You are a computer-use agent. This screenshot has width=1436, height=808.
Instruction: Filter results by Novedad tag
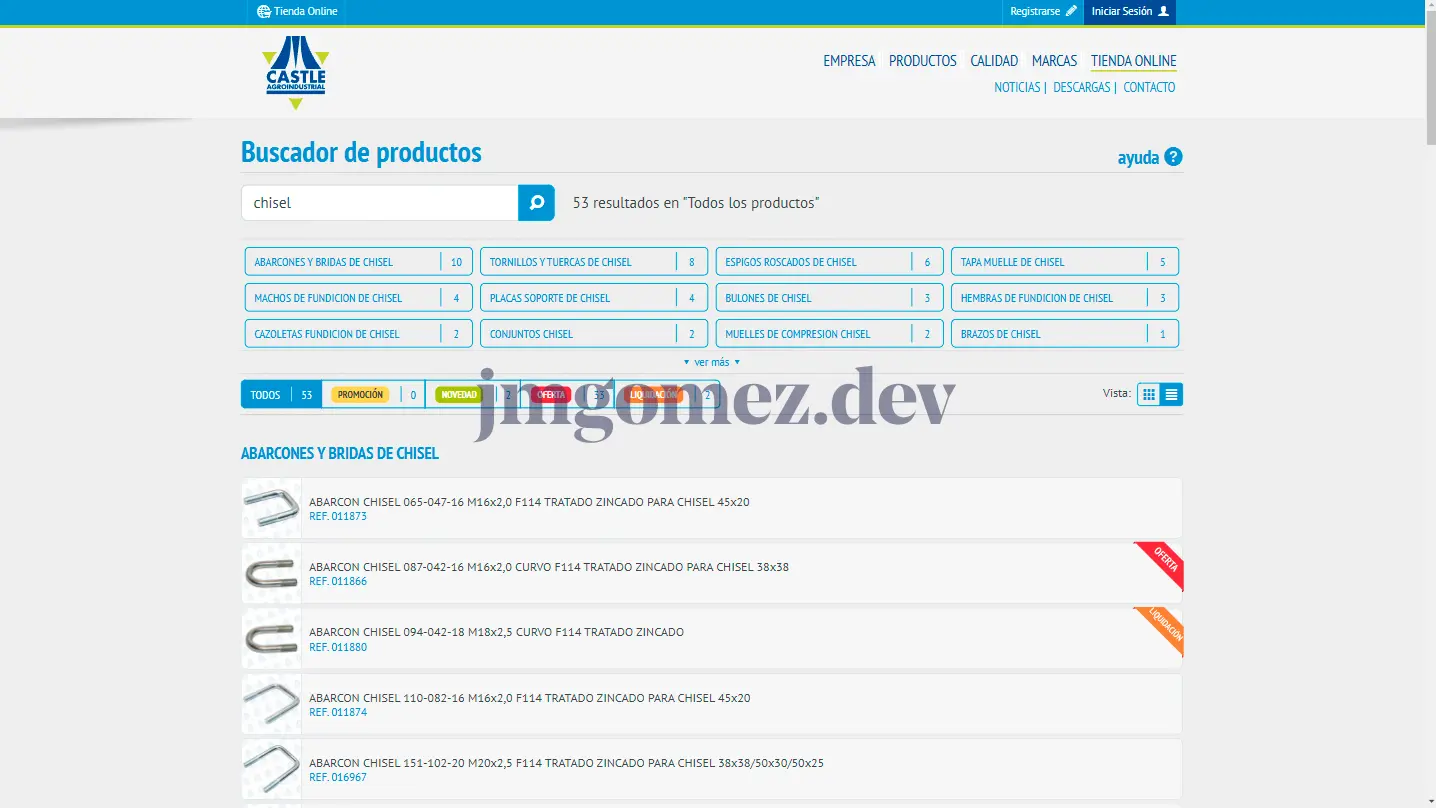click(459, 395)
